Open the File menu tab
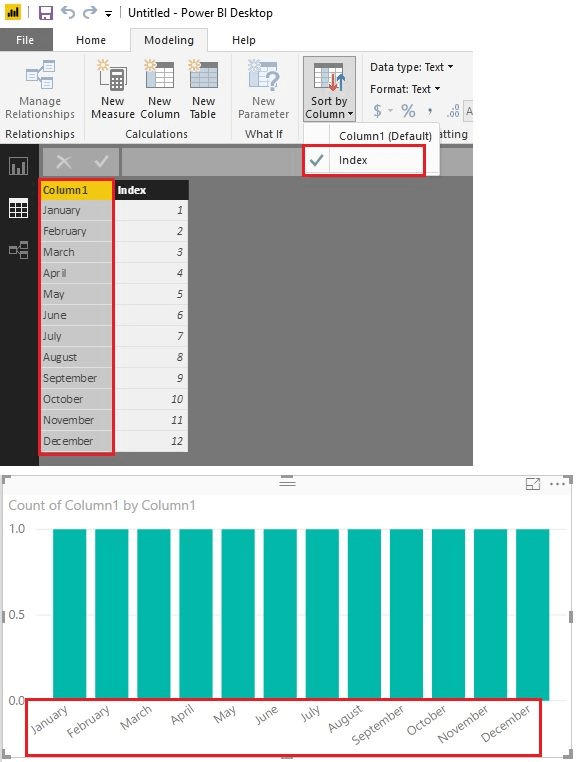 [x=25, y=40]
